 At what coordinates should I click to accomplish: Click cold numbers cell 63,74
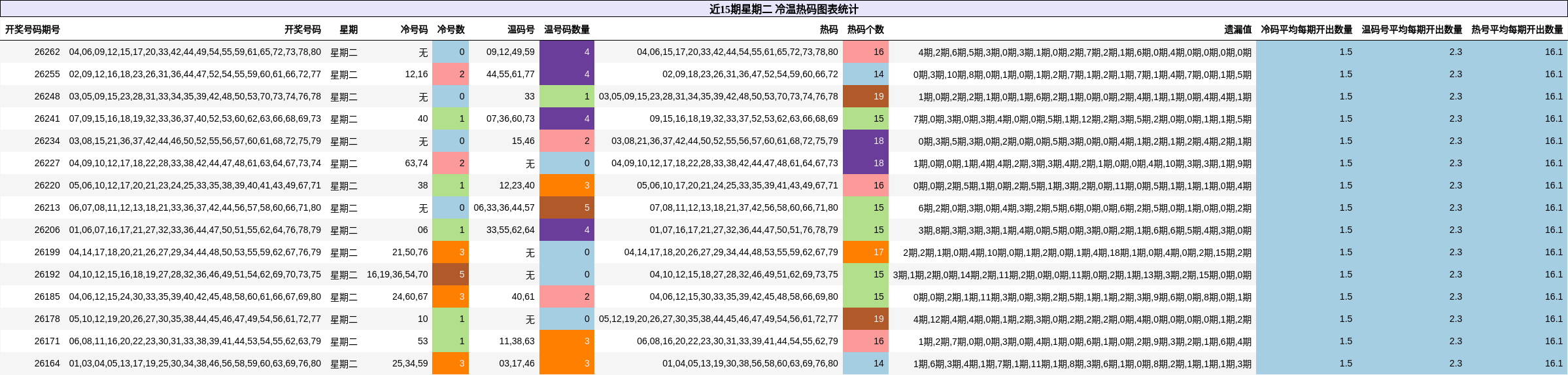[417, 163]
